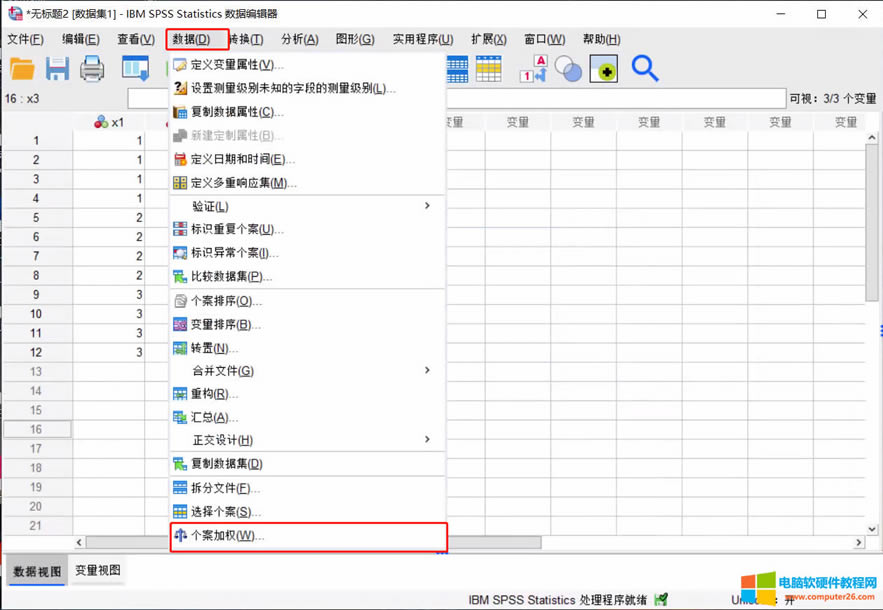Screen dimensions: 883x610
Task: Click the Save floppy disk icon
Action: 57,68
